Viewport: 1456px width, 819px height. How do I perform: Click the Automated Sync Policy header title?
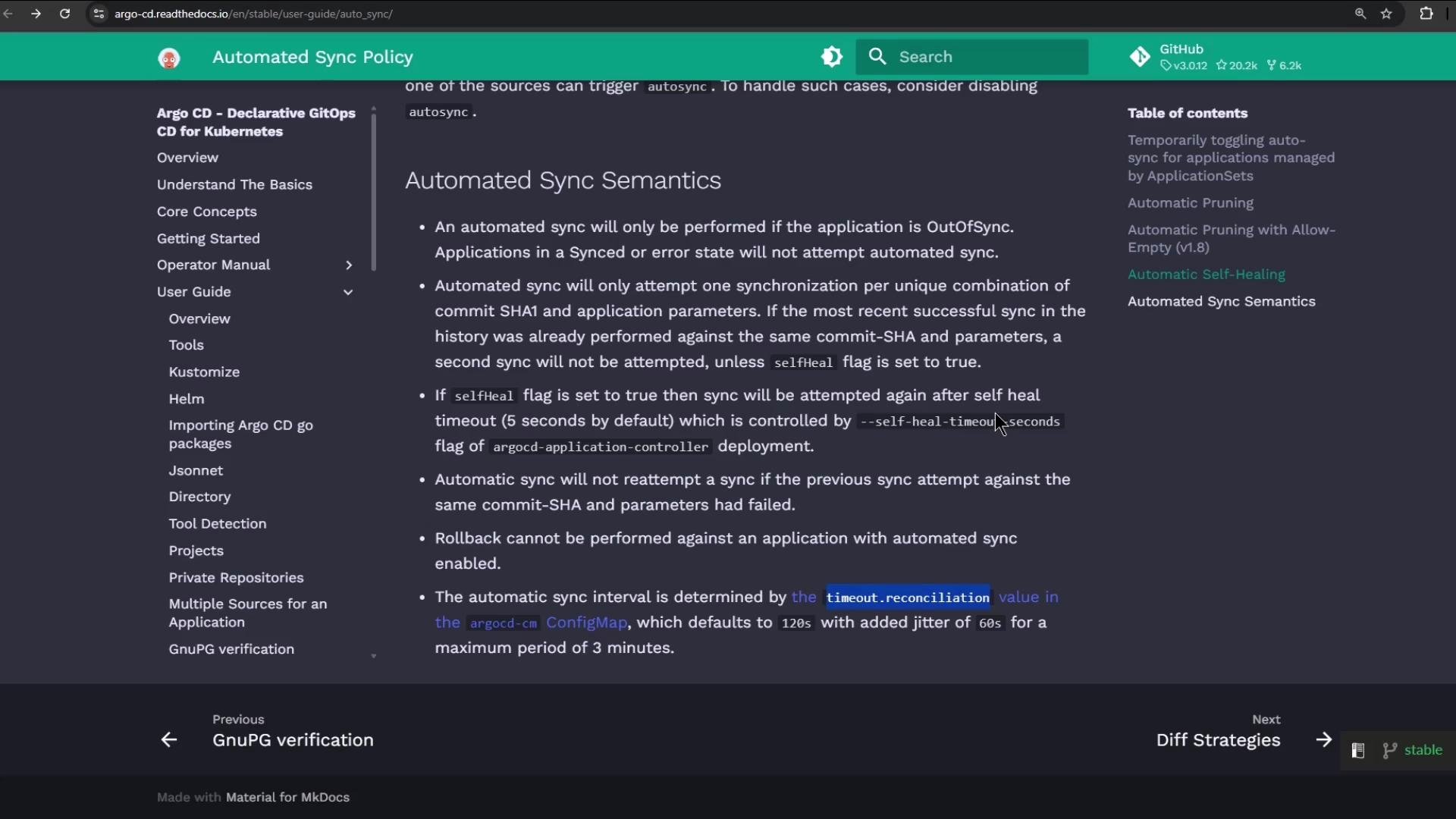[312, 58]
